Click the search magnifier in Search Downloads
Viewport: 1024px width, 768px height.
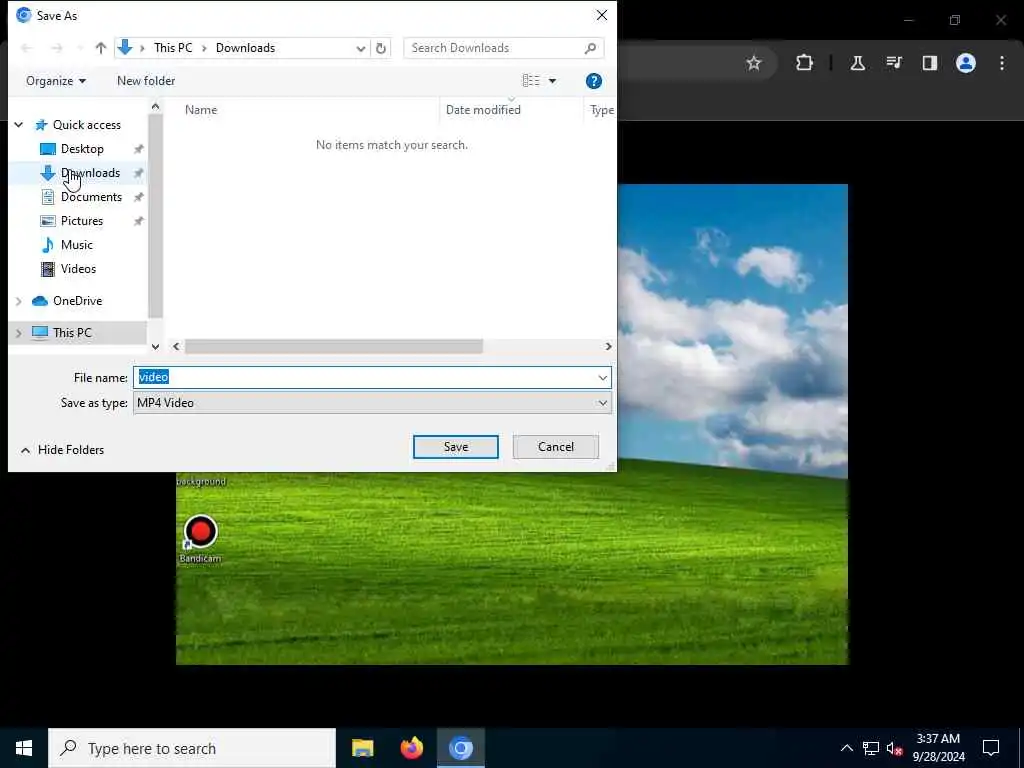590,48
